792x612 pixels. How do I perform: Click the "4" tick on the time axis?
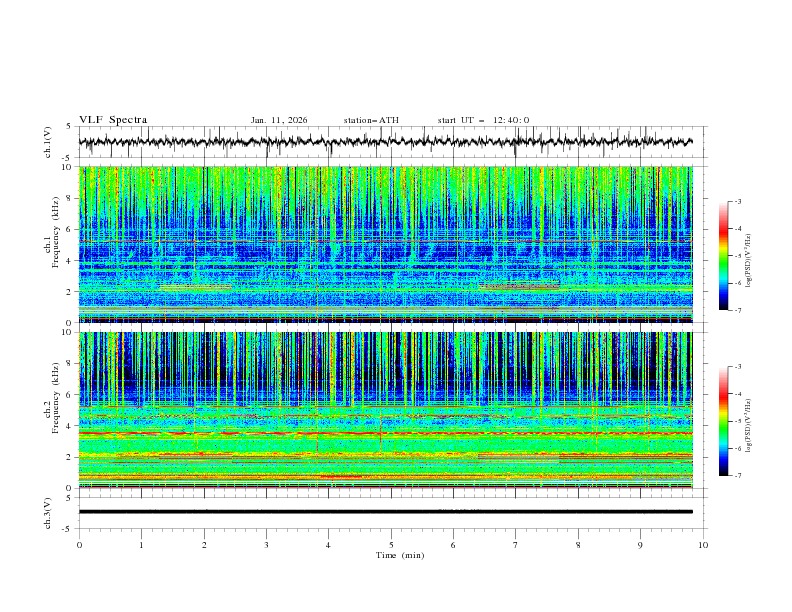point(328,545)
